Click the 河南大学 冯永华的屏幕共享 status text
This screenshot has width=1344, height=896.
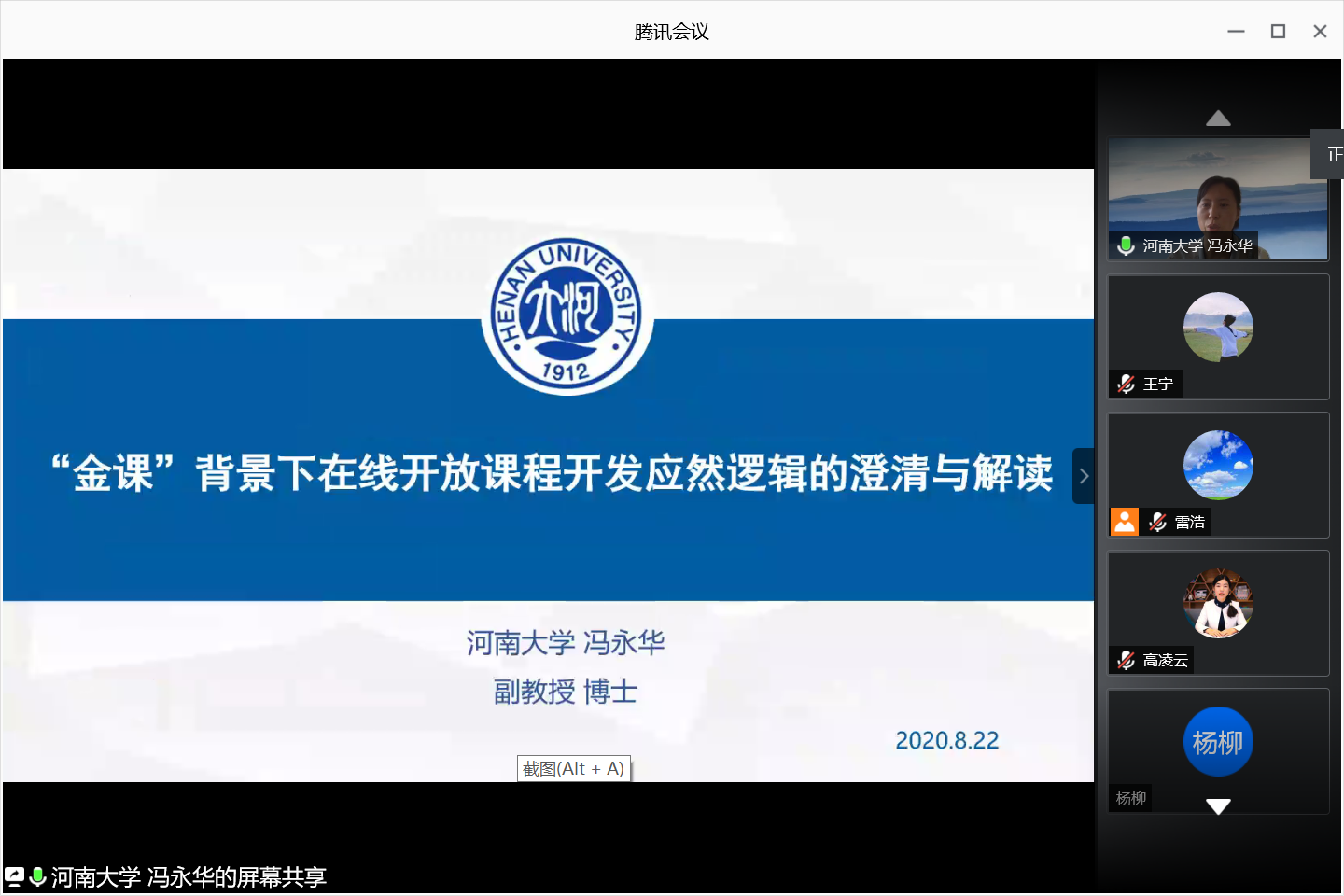pos(189,877)
